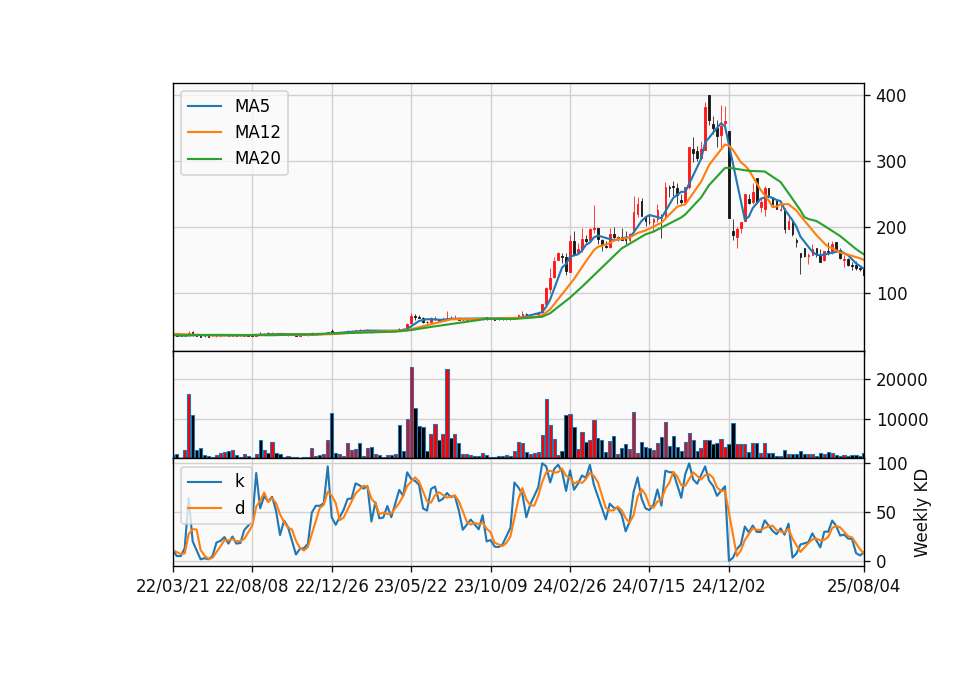Click the green MA20 legend line sample

tap(204, 158)
